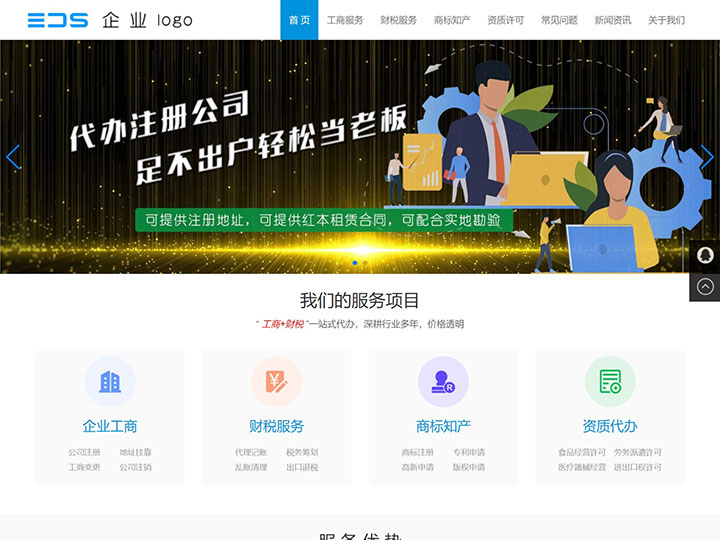720x540 pixels.
Task: Open the 公司注册 link
Action: coord(84,452)
